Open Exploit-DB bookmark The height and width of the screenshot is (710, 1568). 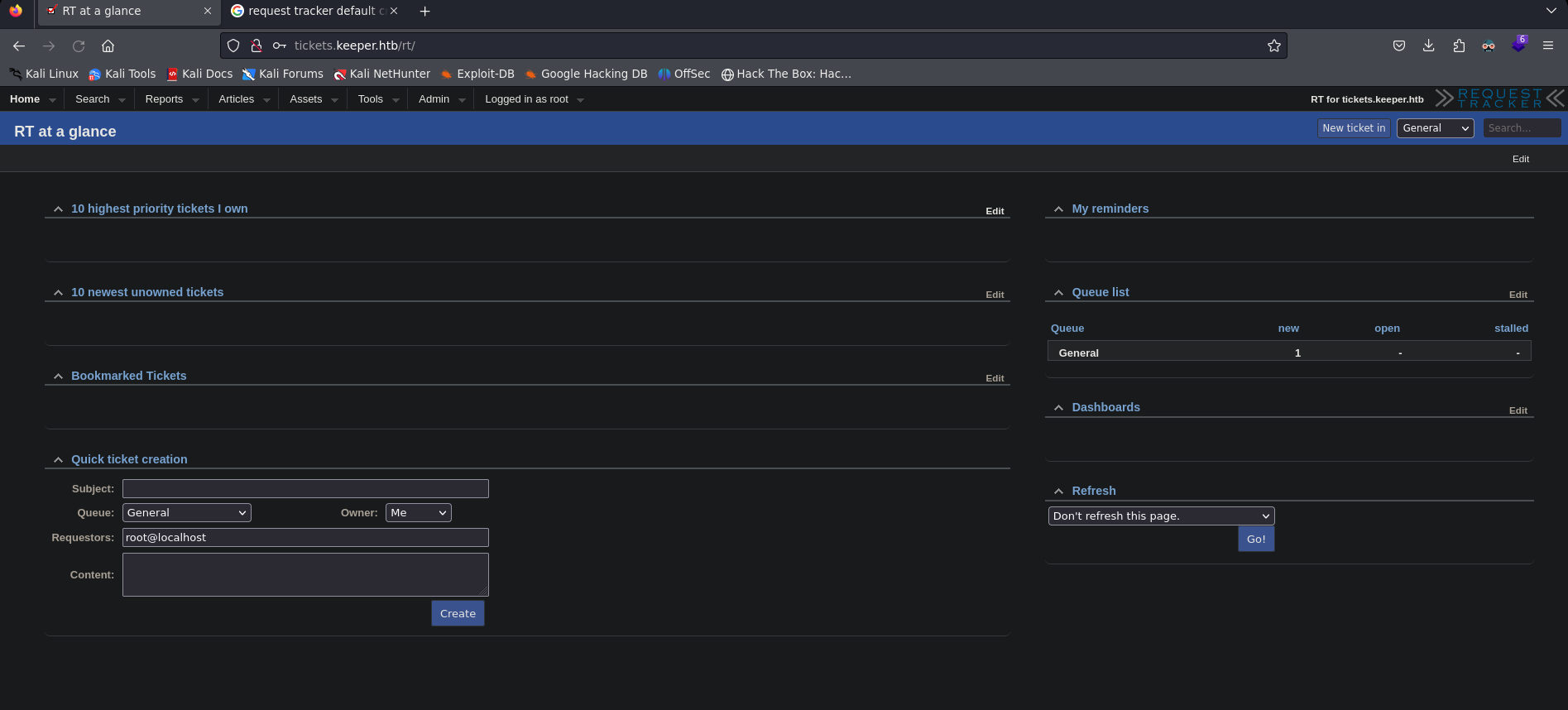pyautogui.click(x=477, y=74)
